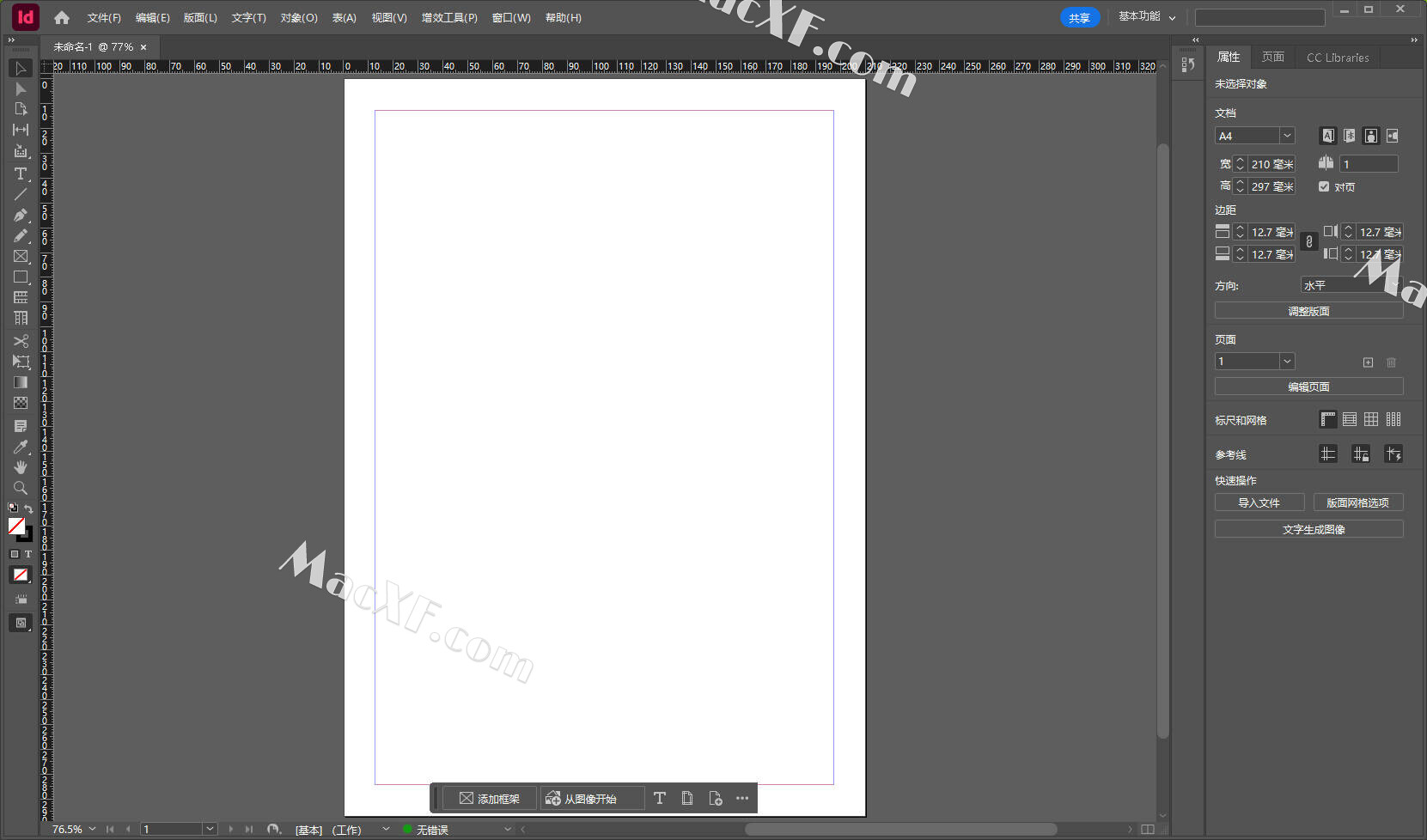The image size is (1427, 840).
Task: Choose the Hand tool
Action: pos(21,467)
